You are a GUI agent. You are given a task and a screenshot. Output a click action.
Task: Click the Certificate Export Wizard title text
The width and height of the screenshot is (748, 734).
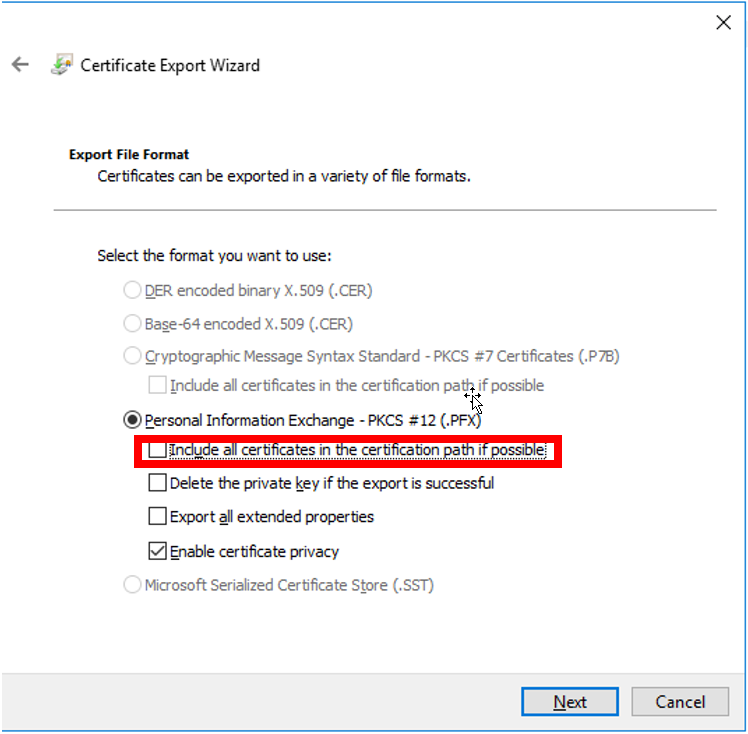tap(170, 65)
